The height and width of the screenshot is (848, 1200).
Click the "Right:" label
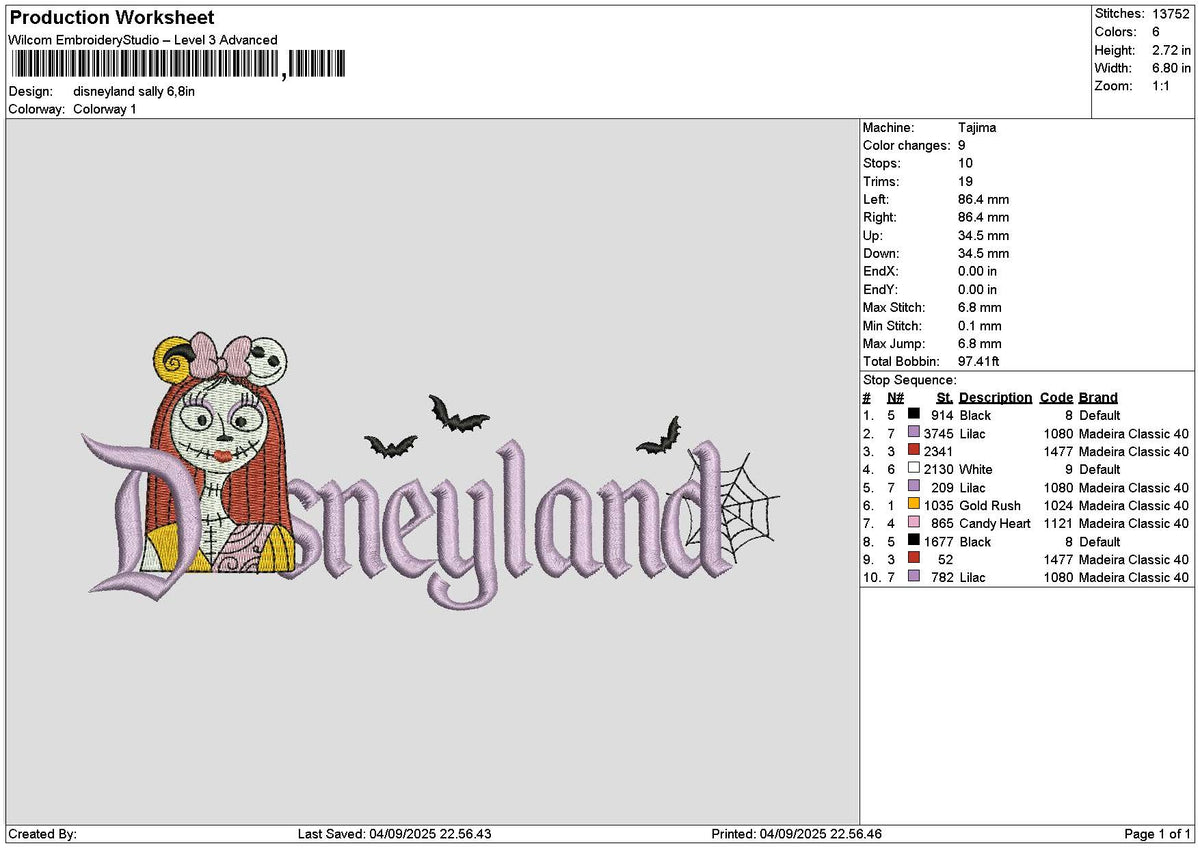pyautogui.click(x=880, y=217)
